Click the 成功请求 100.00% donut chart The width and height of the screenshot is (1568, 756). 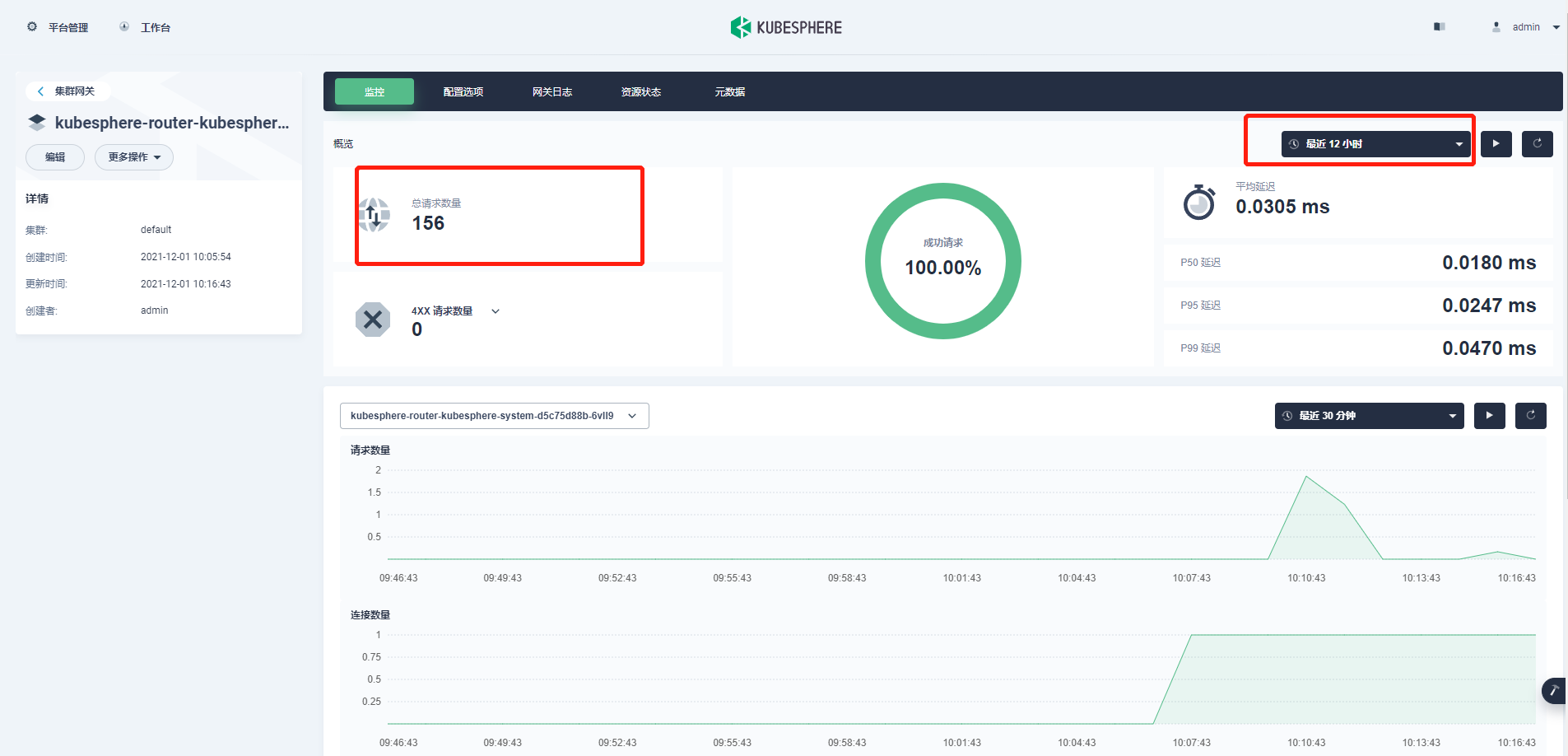(943, 261)
